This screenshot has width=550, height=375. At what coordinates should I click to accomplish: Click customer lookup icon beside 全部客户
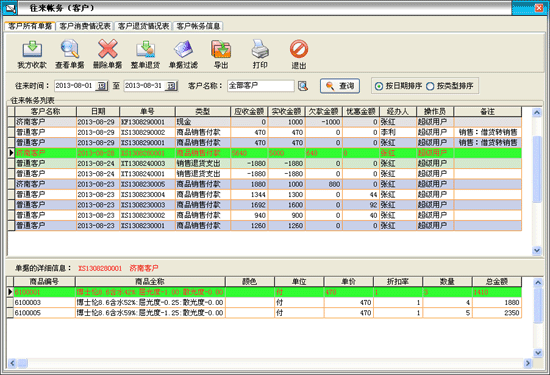(x=303, y=86)
